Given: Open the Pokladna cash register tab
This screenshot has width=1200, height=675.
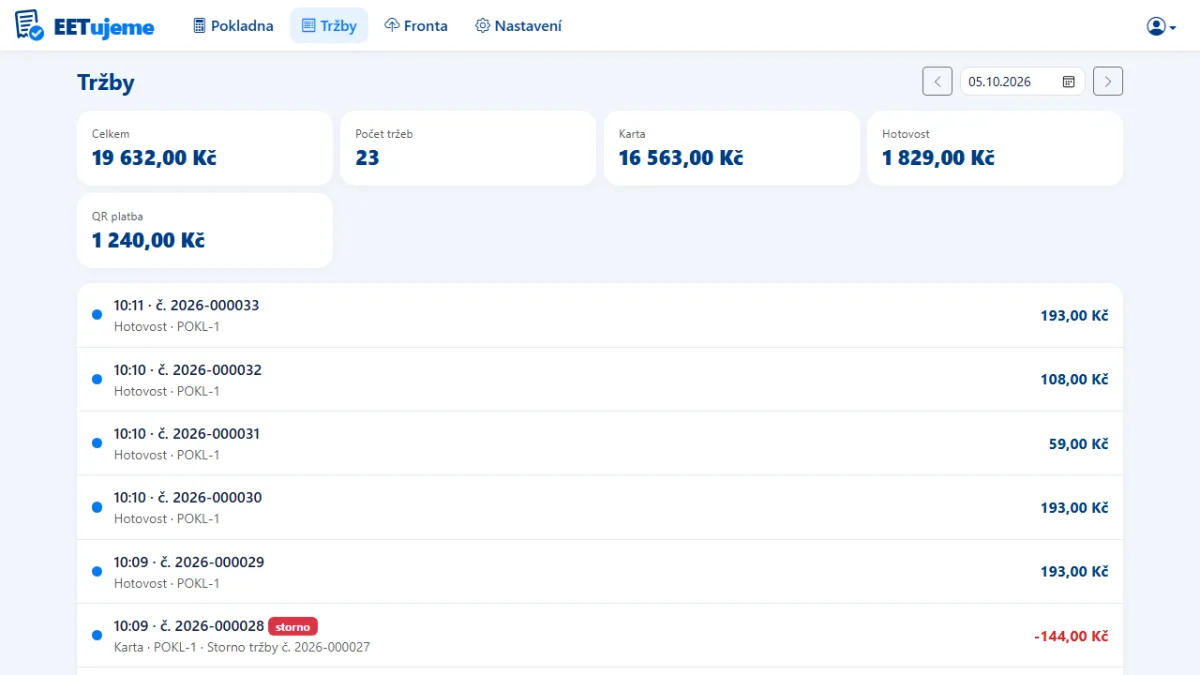Looking at the screenshot, I should (x=233, y=26).
